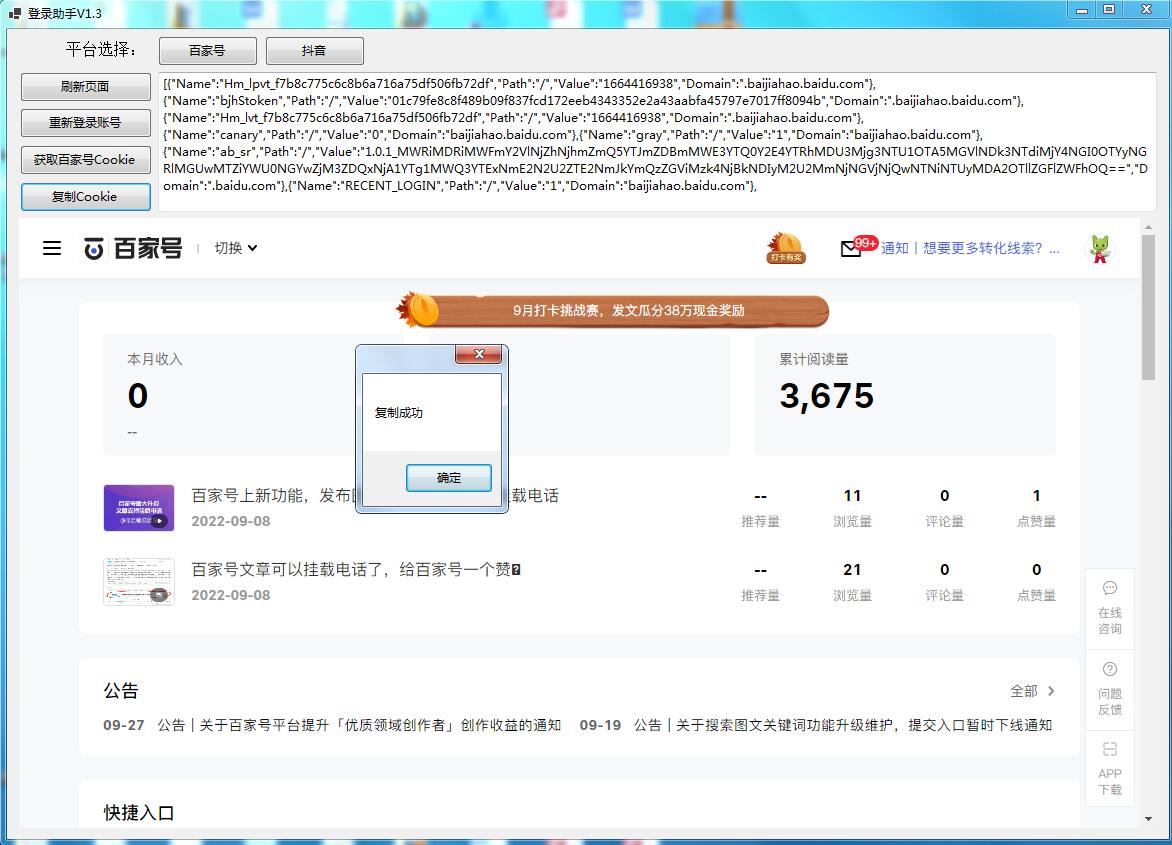Image resolution: width=1172 pixels, height=845 pixels.
Task: Open the 通知 想要更多转化线索 link
Action: [970, 248]
